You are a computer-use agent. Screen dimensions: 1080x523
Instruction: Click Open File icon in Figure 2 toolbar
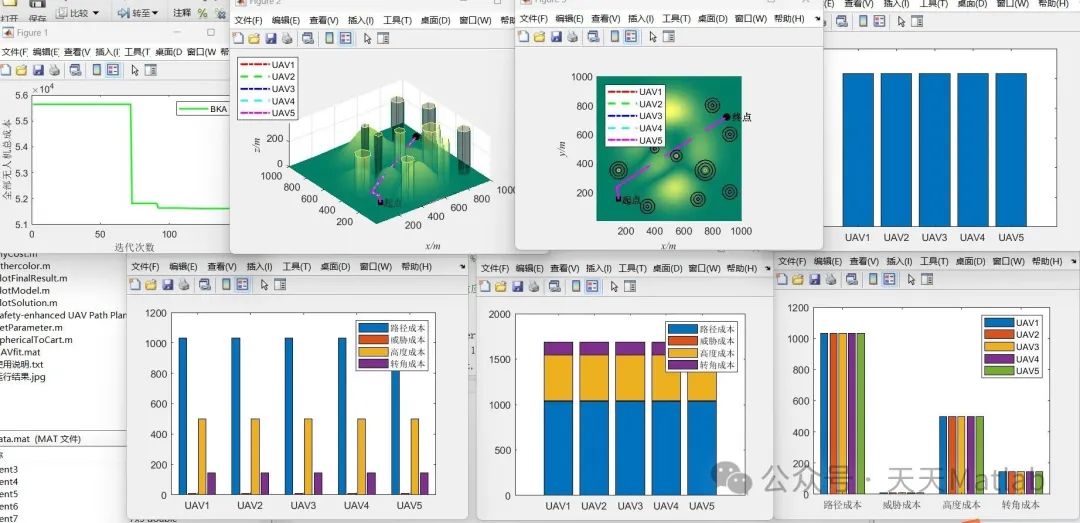coord(254,38)
